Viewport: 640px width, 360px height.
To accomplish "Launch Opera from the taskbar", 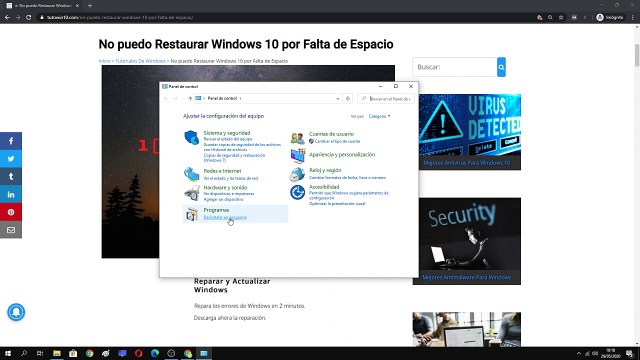I will point(138,353).
